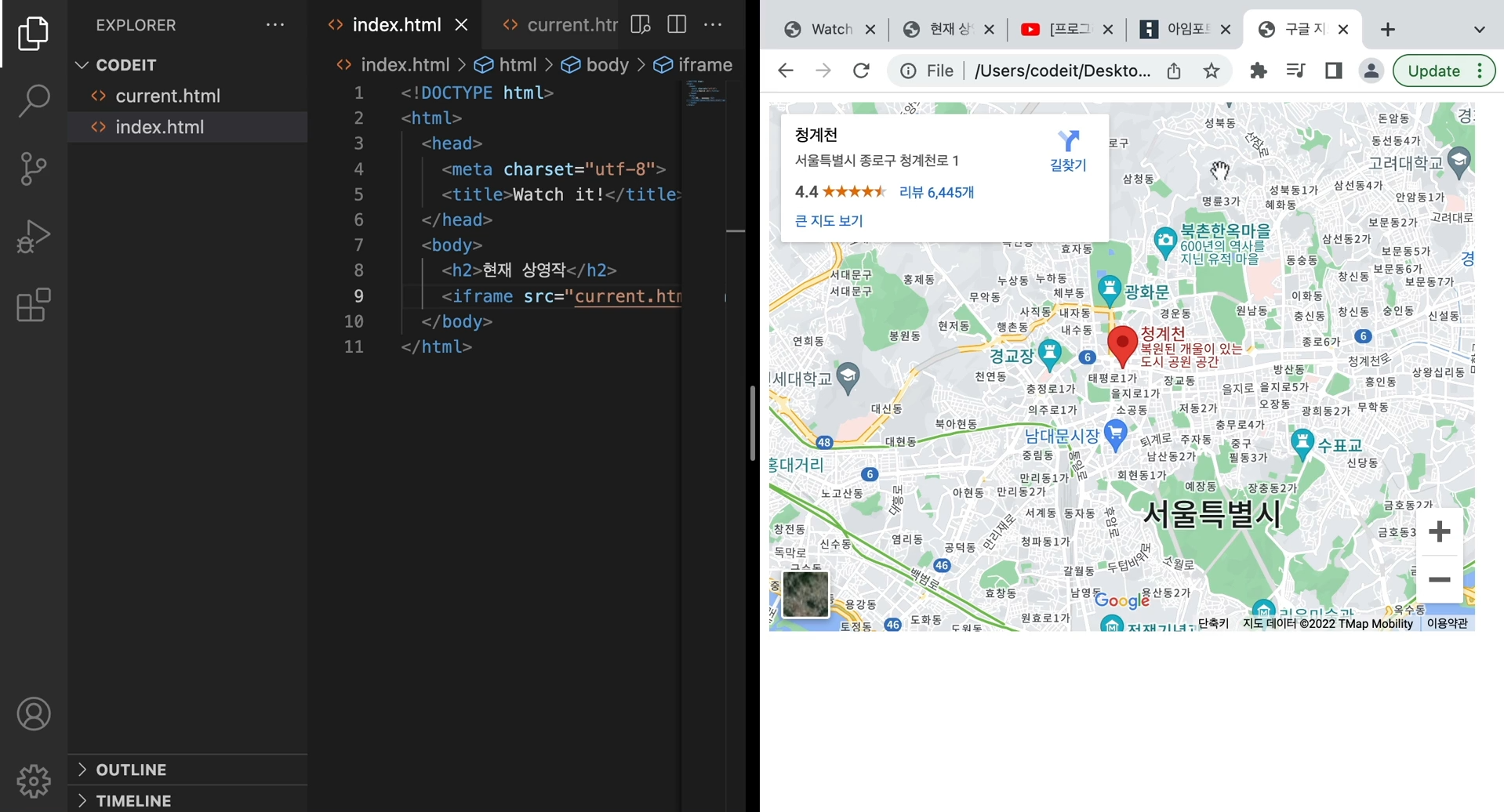Open the Run and Debug view
1504x812 pixels.
[x=33, y=236]
